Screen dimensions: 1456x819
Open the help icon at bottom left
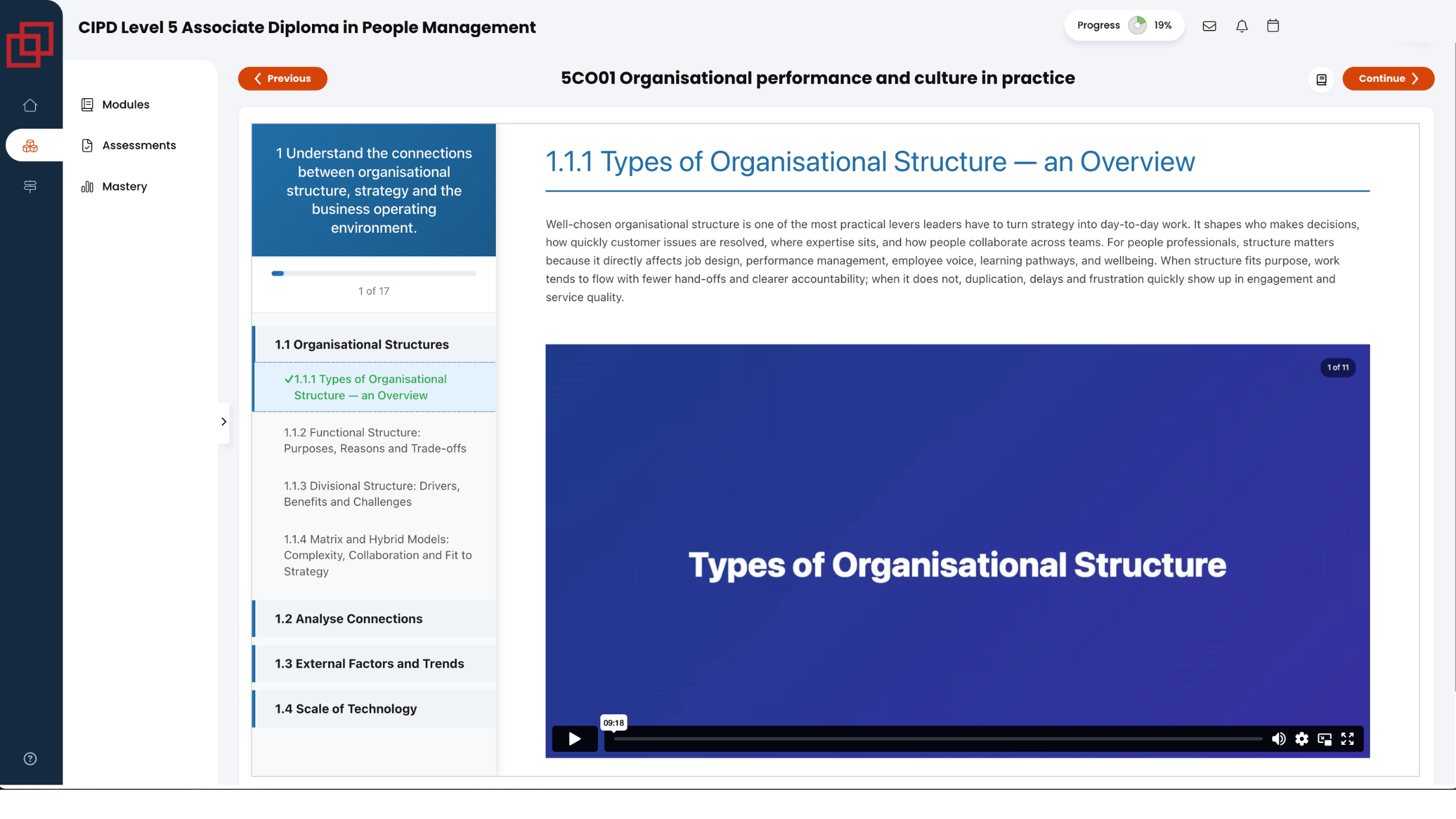pos(30,758)
